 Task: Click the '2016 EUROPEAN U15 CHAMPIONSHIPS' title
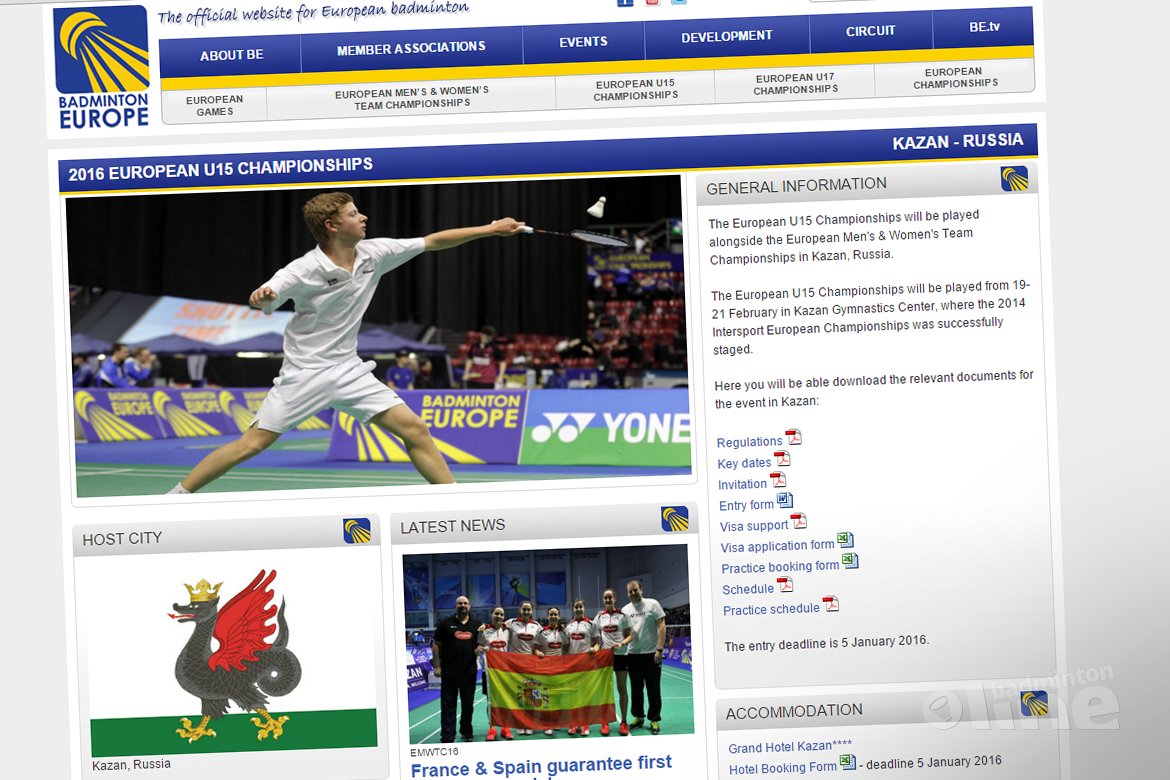(221, 169)
